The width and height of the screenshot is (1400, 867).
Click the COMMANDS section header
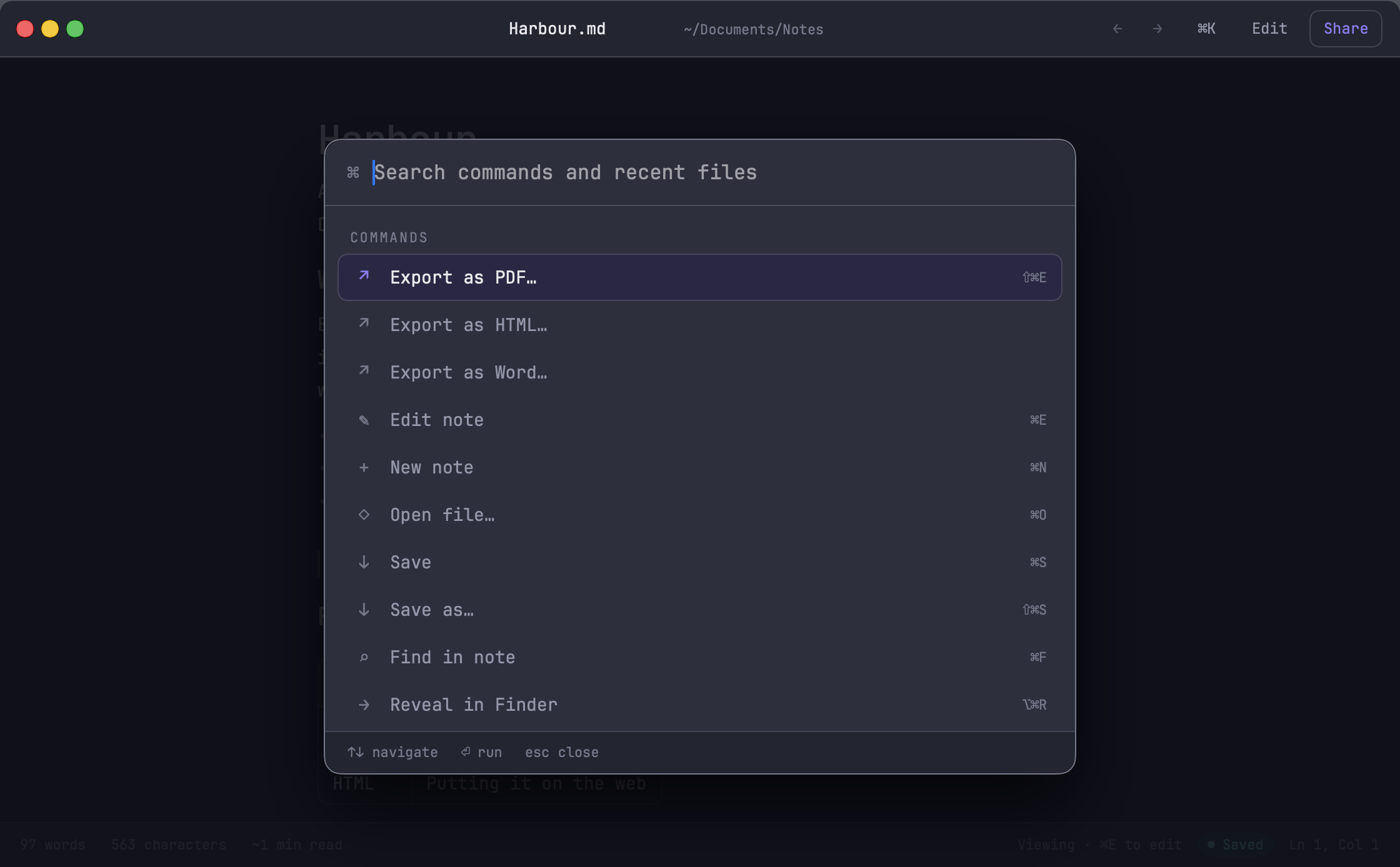pos(389,237)
